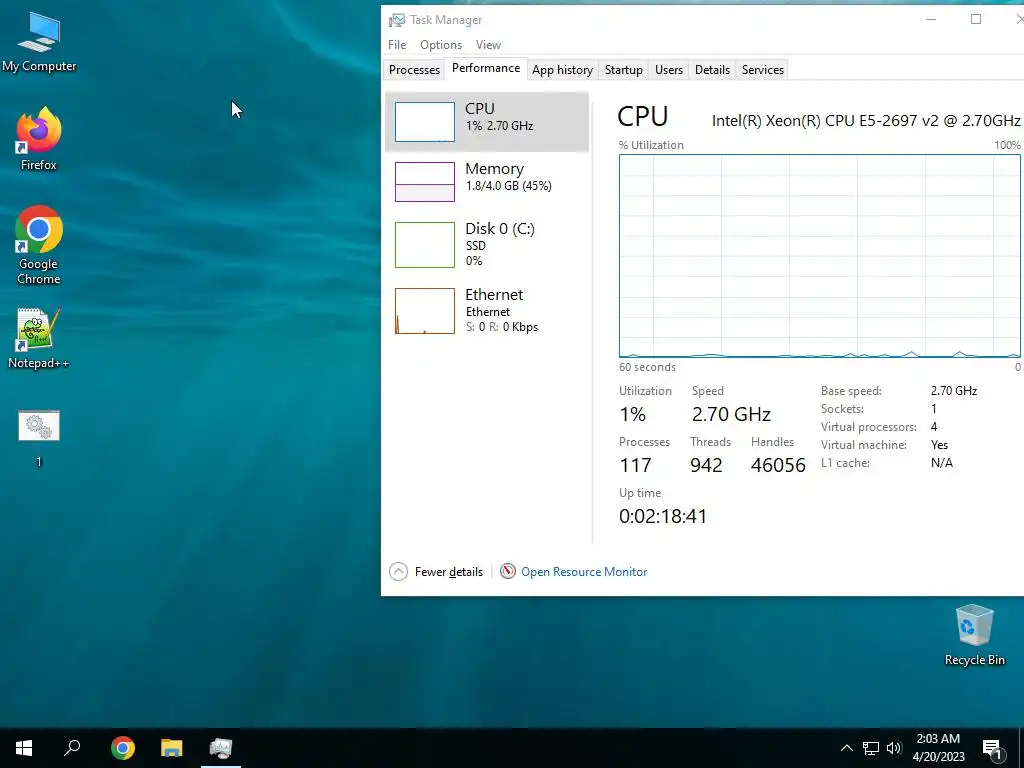Open the Recycle Bin

[x=974, y=635]
